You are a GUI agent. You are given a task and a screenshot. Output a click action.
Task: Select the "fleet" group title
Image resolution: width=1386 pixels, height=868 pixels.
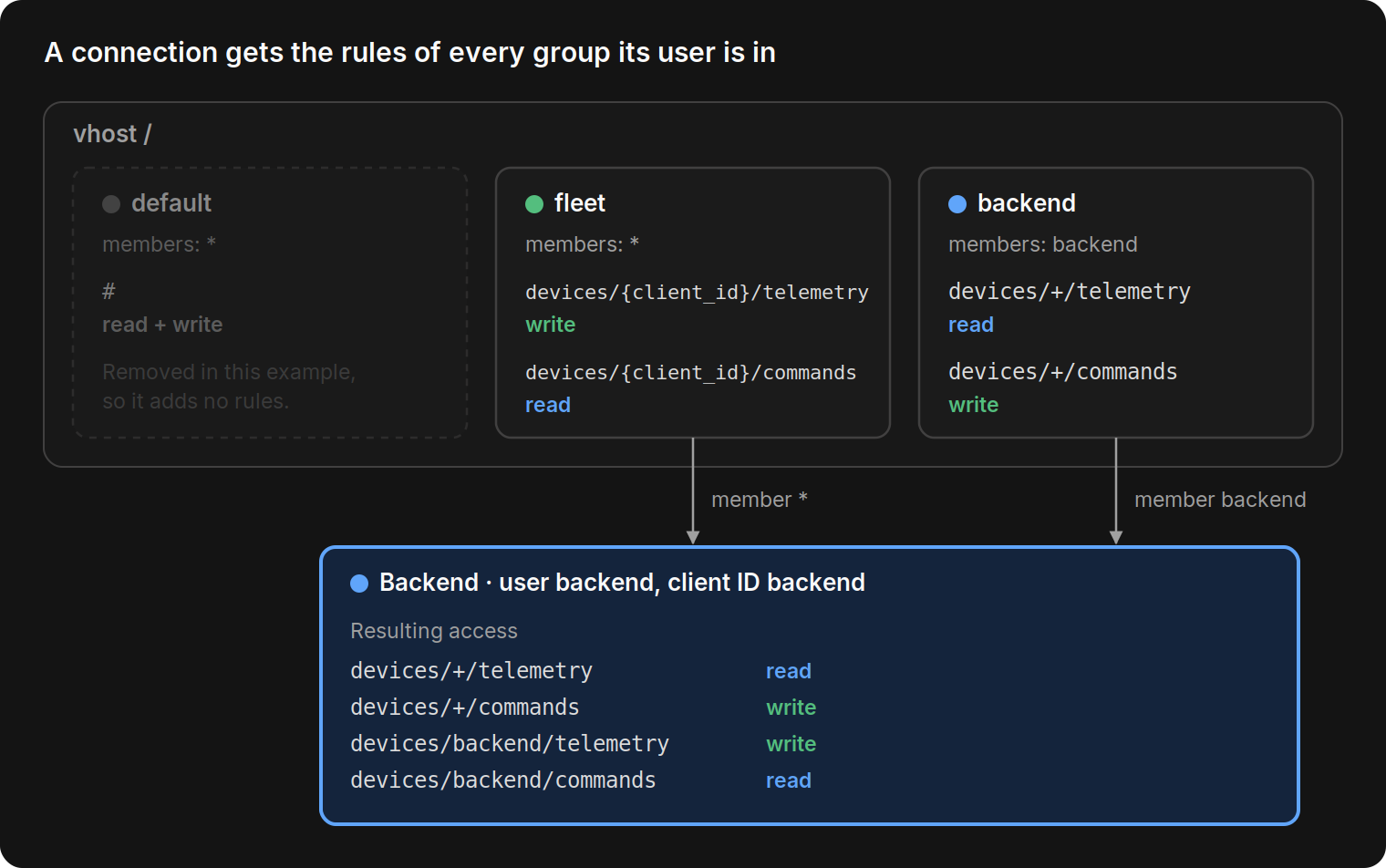click(x=580, y=203)
